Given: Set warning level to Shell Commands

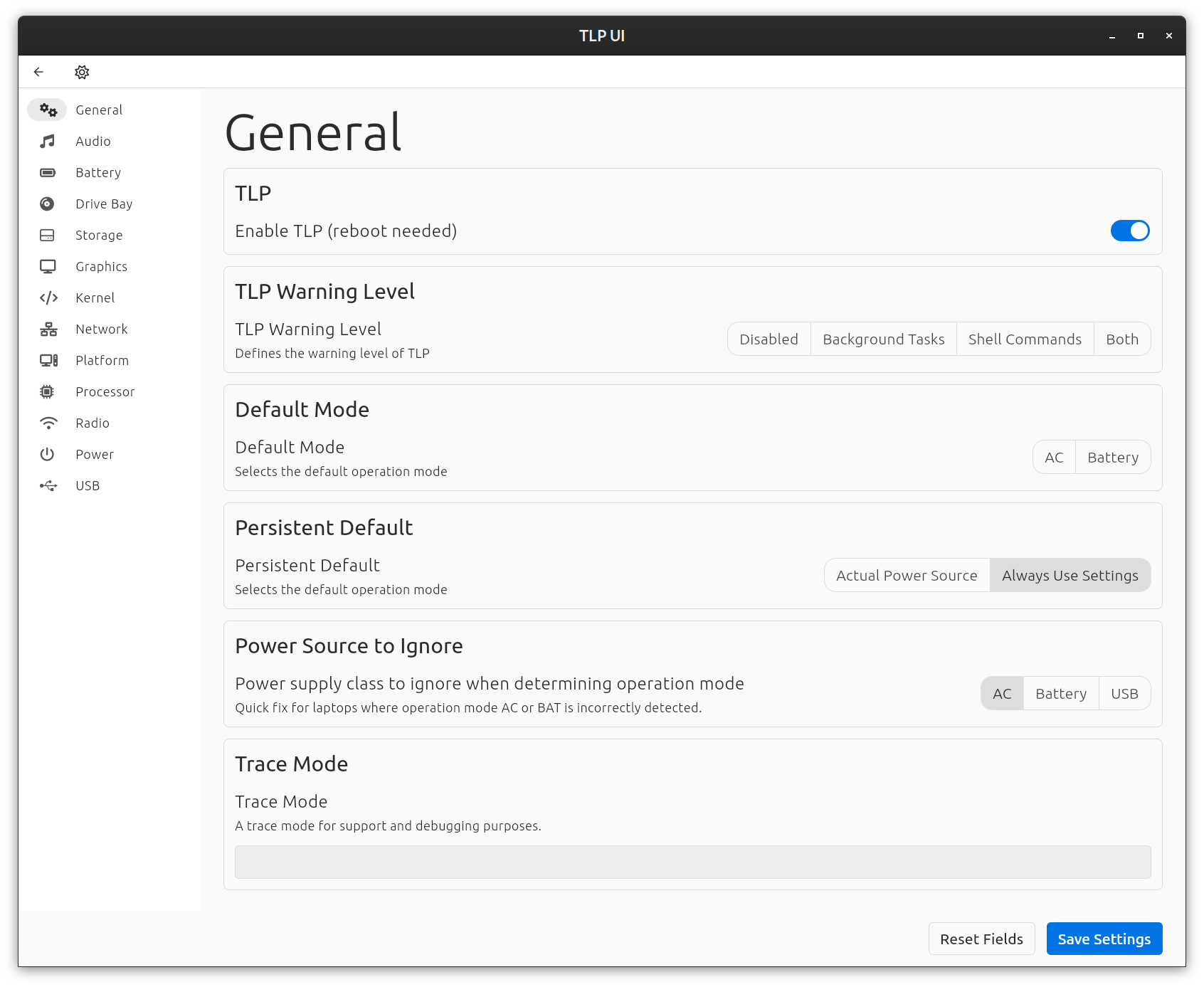Looking at the screenshot, I should point(1025,339).
